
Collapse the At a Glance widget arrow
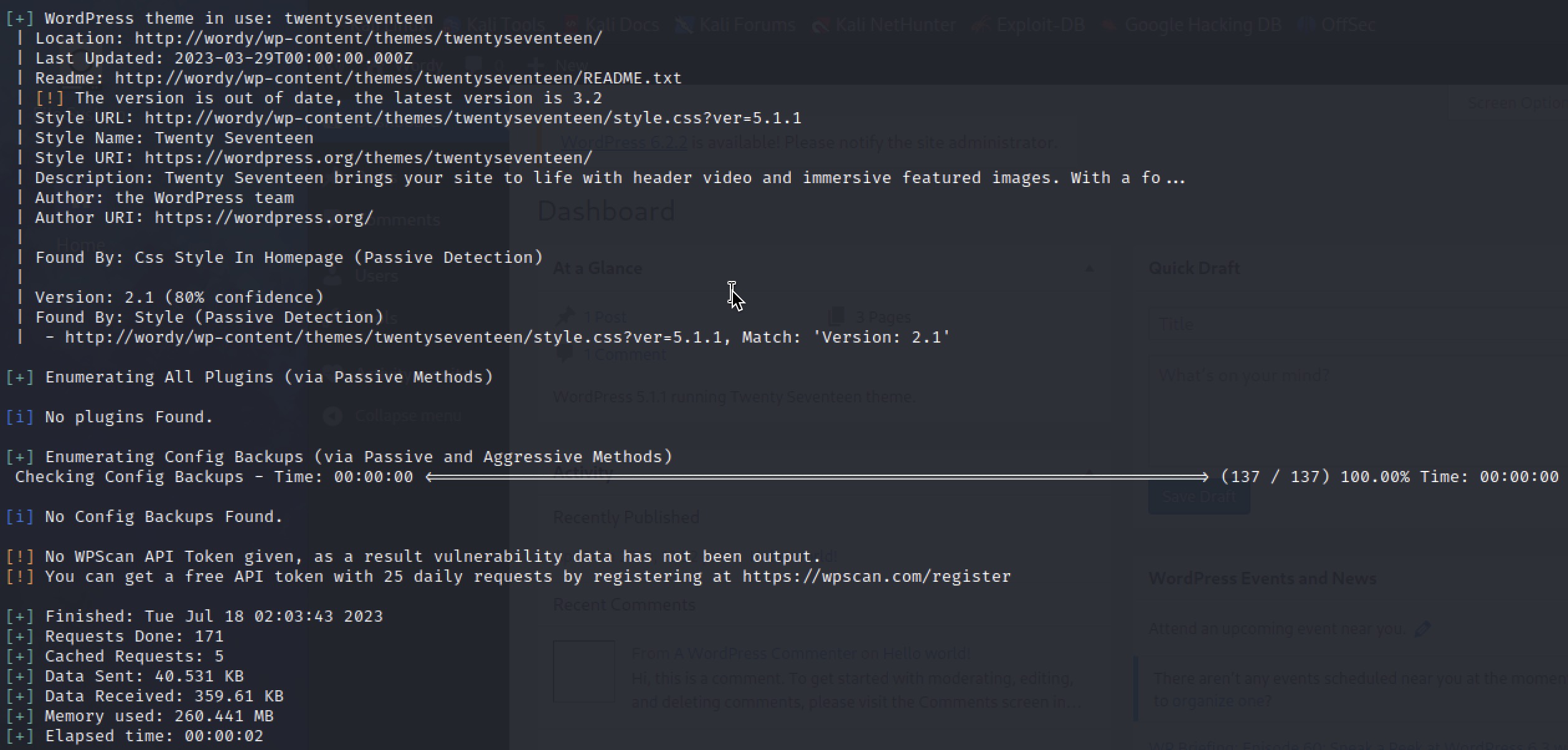pos(1089,268)
